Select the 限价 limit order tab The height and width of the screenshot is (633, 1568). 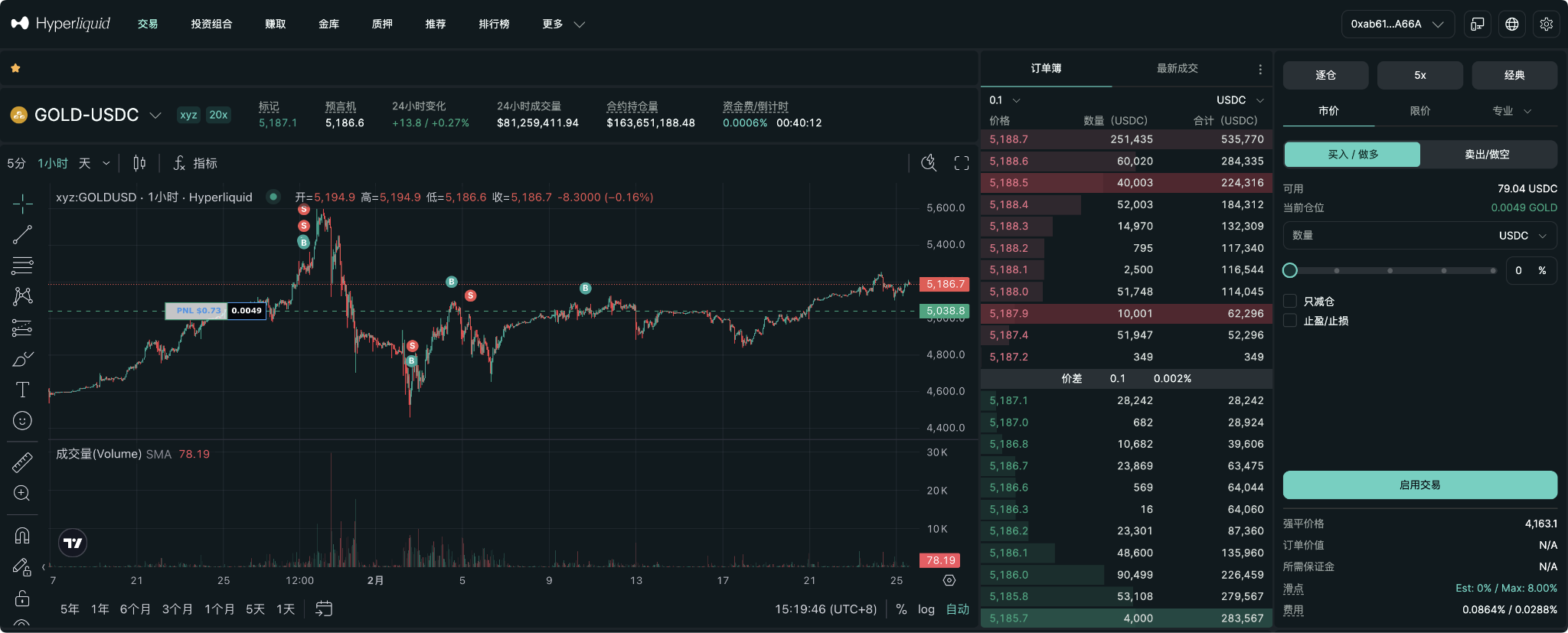pyautogui.click(x=1420, y=111)
